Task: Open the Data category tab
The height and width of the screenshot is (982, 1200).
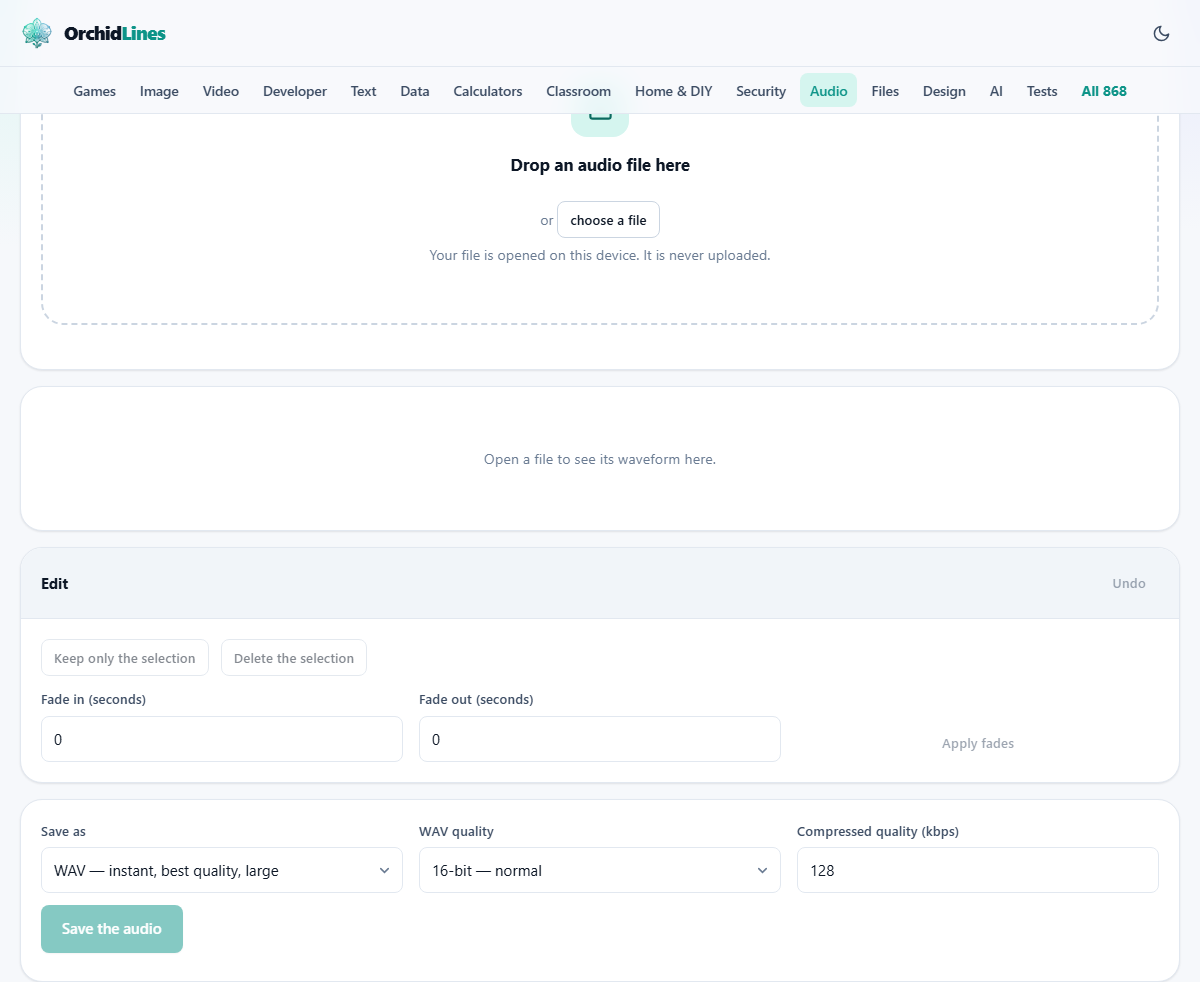Action: 415,91
